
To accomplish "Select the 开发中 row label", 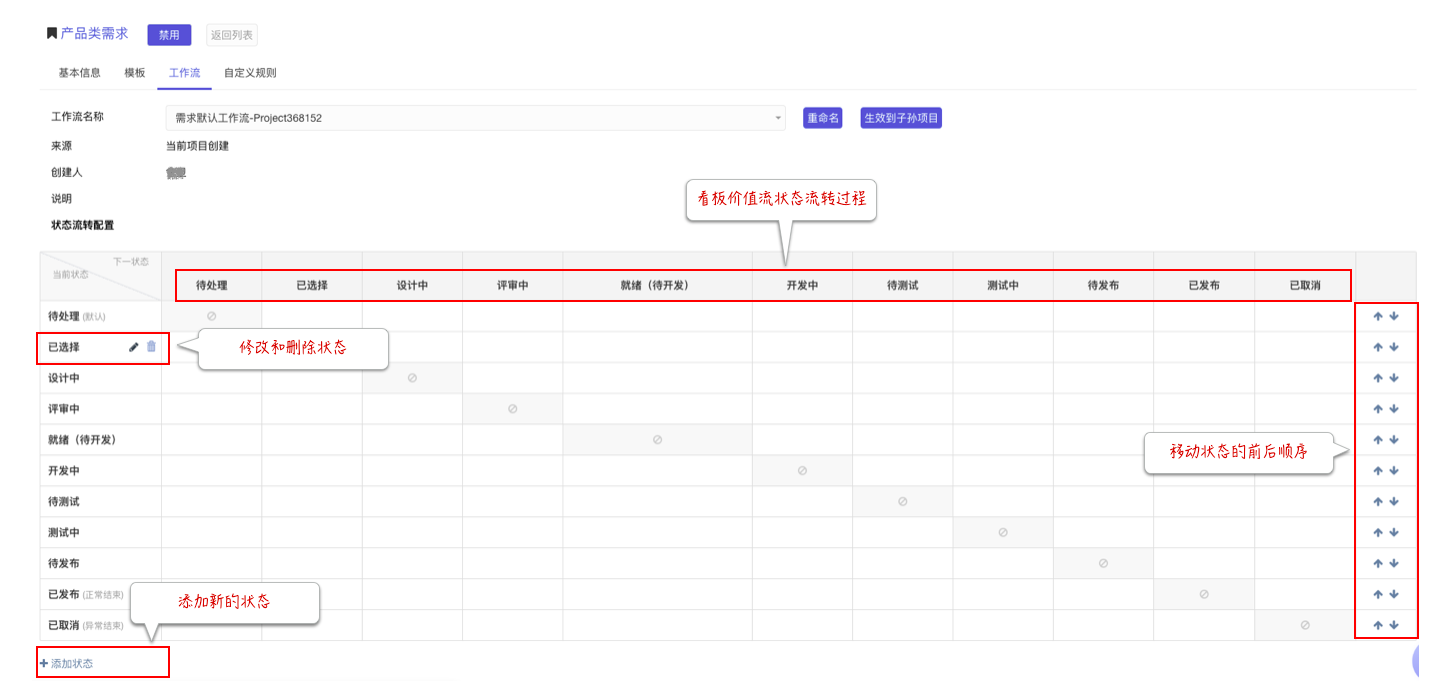I will (64, 471).
